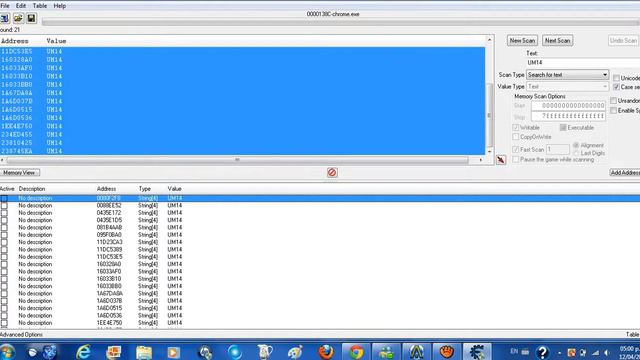Click down arrow of found list scrollbar
The height and width of the screenshot is (360, 640).
tap(489, 151)
